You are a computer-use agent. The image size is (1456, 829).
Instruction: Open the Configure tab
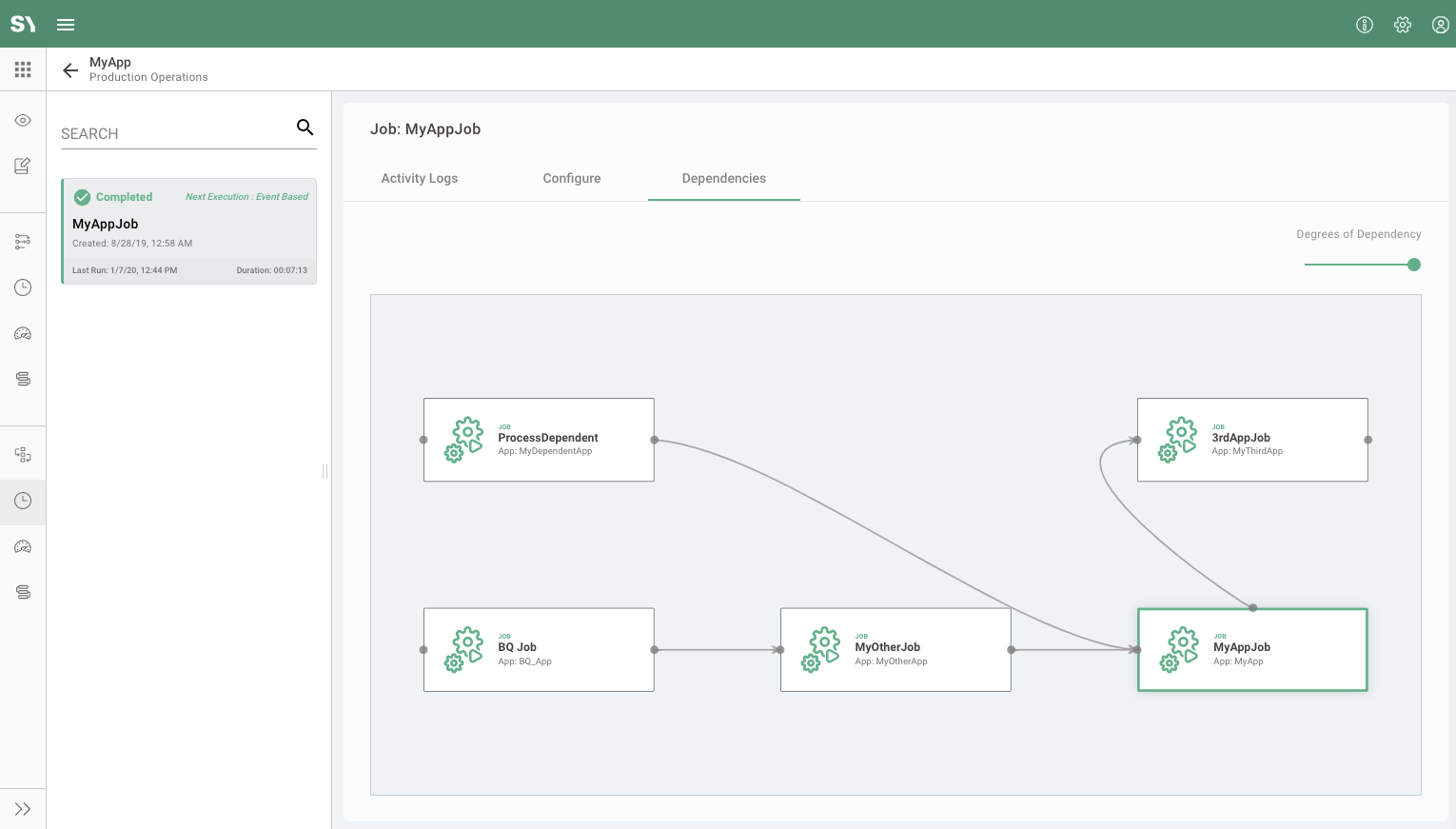click(x=571, y=178)
